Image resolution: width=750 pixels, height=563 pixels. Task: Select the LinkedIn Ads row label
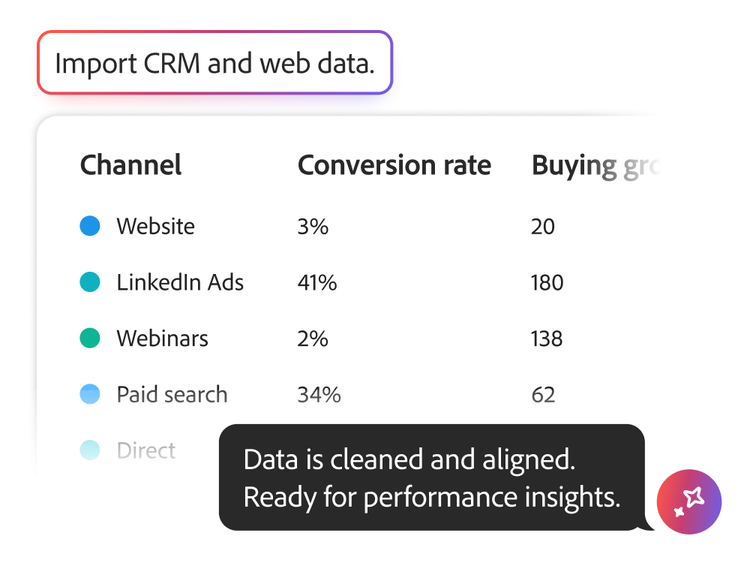(x=180, y=283)
